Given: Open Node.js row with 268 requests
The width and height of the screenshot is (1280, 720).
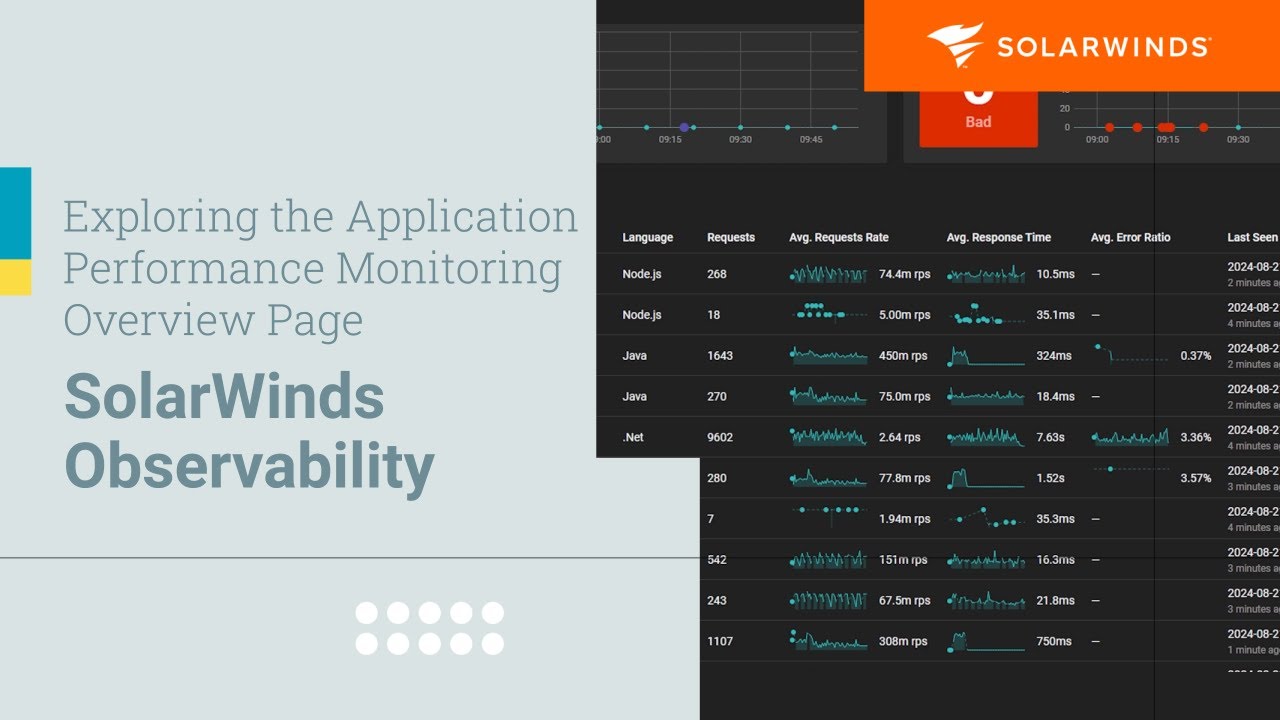Looking at the screenshot, I should (938, 274).
